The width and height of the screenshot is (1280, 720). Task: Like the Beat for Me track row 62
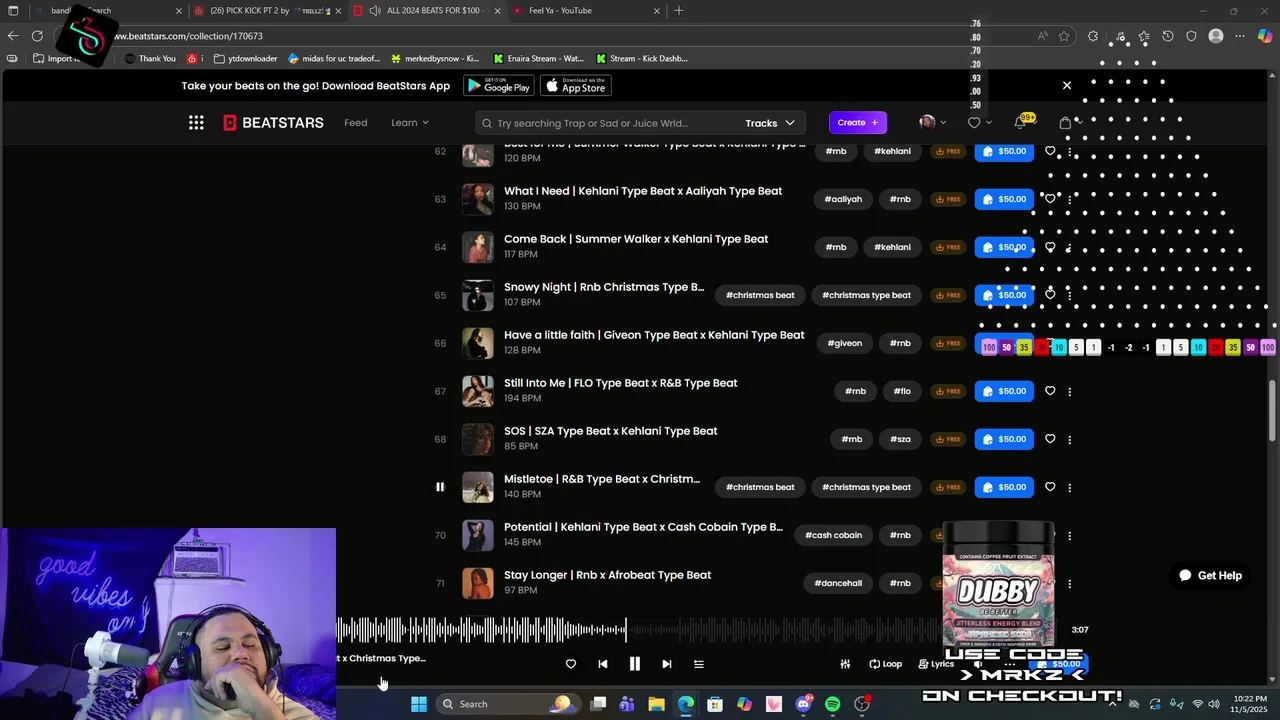click(1050, 151)
